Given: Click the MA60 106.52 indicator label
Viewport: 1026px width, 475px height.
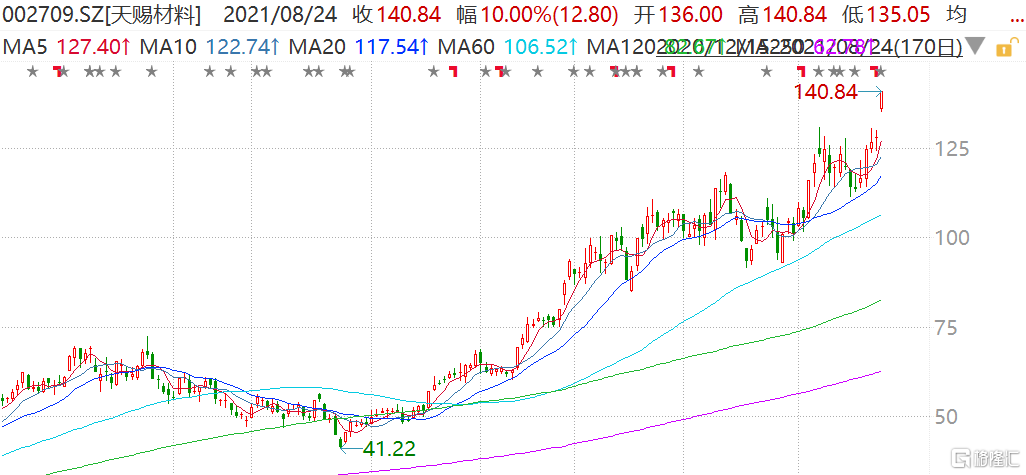Looking at the screenshot, I should [x=508, y=47].
